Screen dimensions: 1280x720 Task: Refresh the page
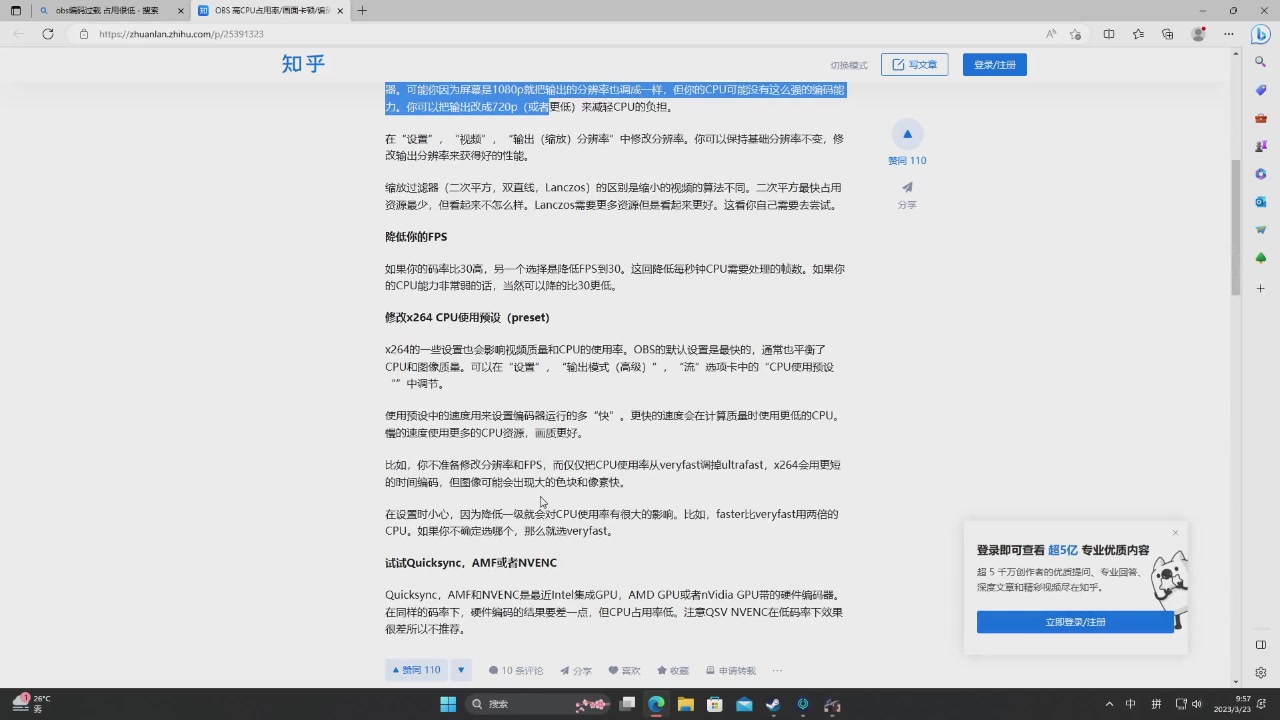pyautogui.click(x=48, y=34)
